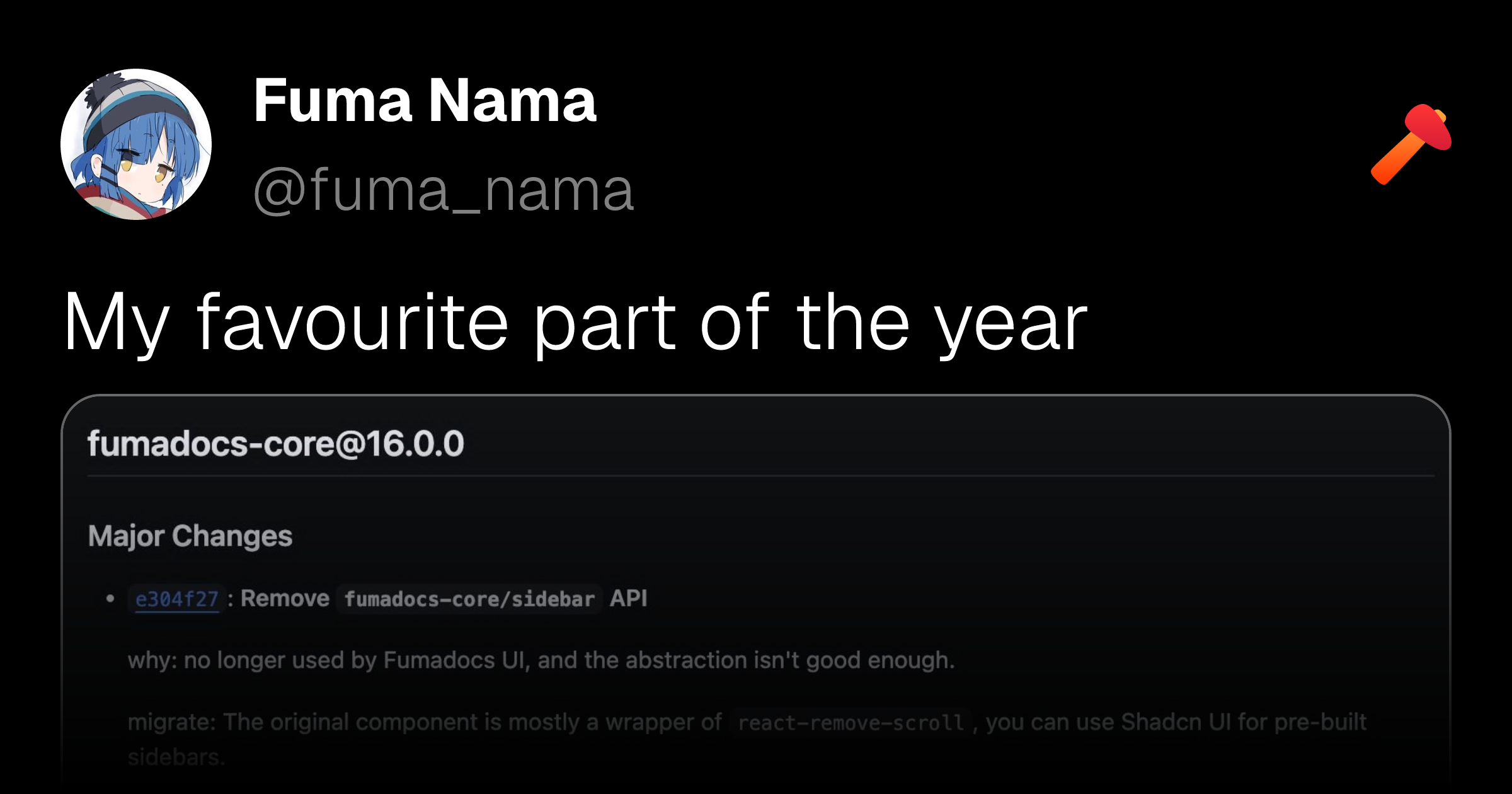1512x794 pixels.
Task: Open the Fuma Nama display name
Action: point(425,101)
